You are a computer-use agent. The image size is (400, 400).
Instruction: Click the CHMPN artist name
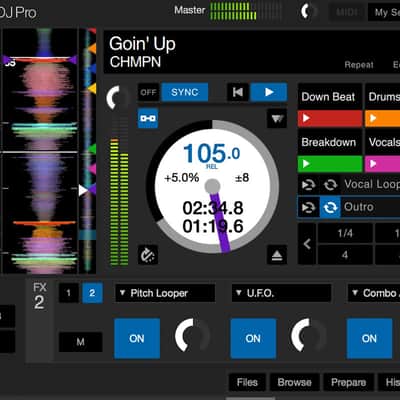135,62
